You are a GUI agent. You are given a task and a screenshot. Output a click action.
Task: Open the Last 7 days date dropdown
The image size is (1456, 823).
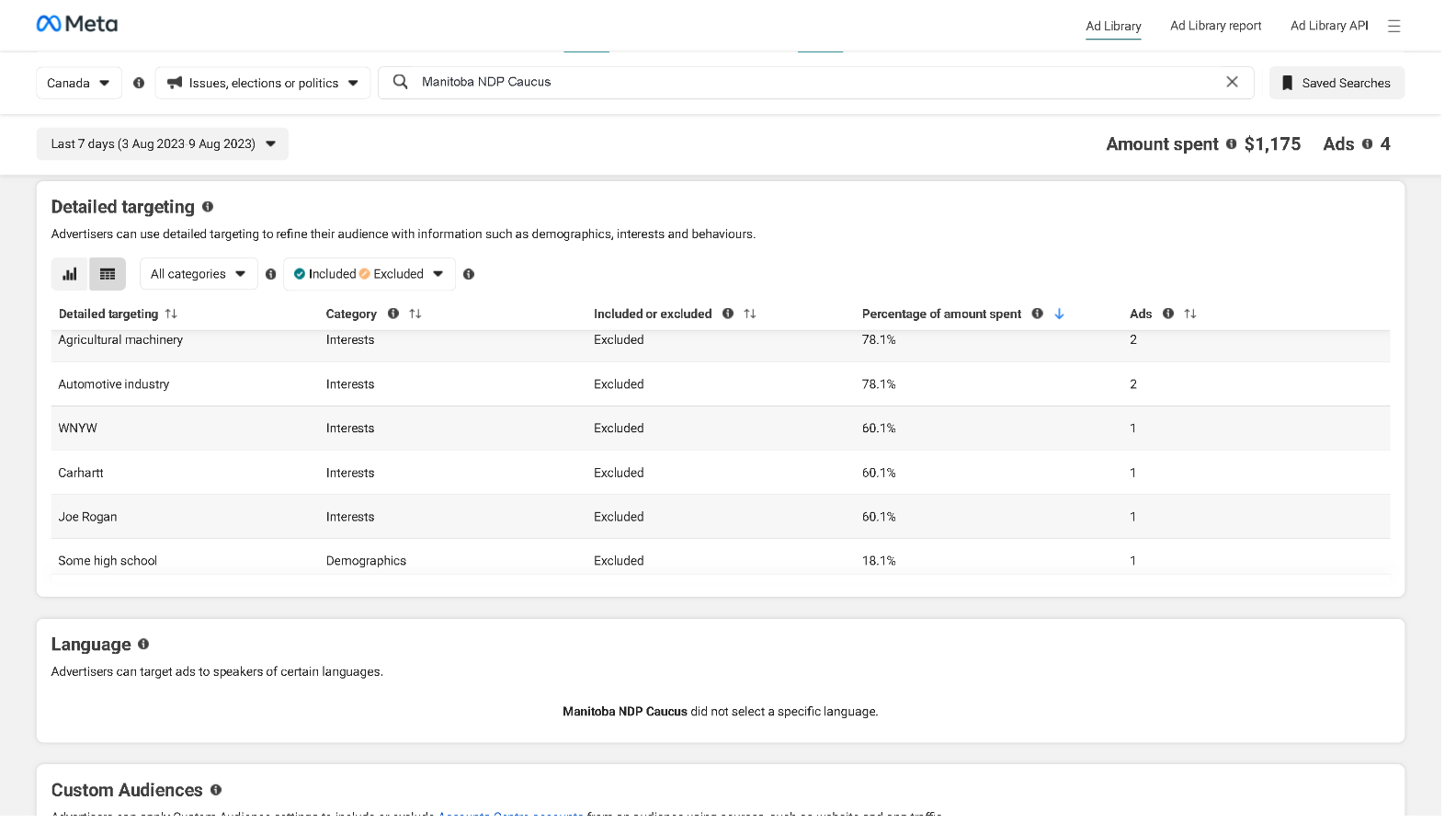tap(163, 143)
